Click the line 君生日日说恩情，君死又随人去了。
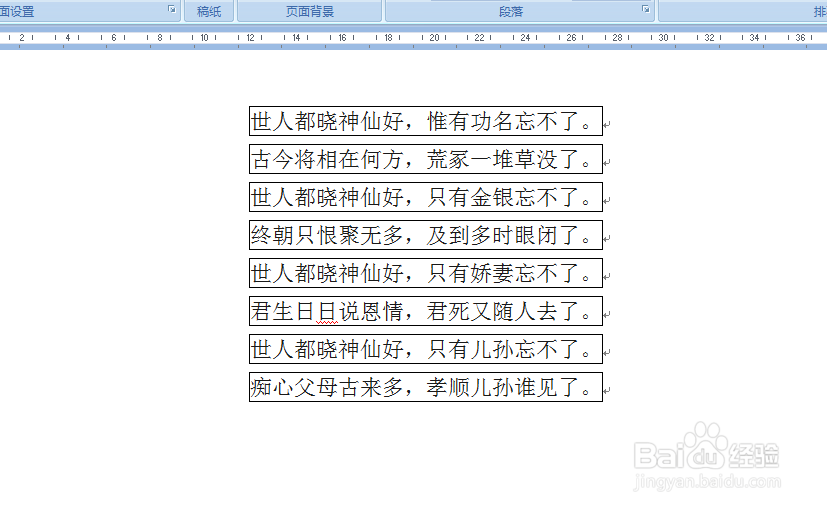This screenshot has height=510, width=827. tap(426, 311)
